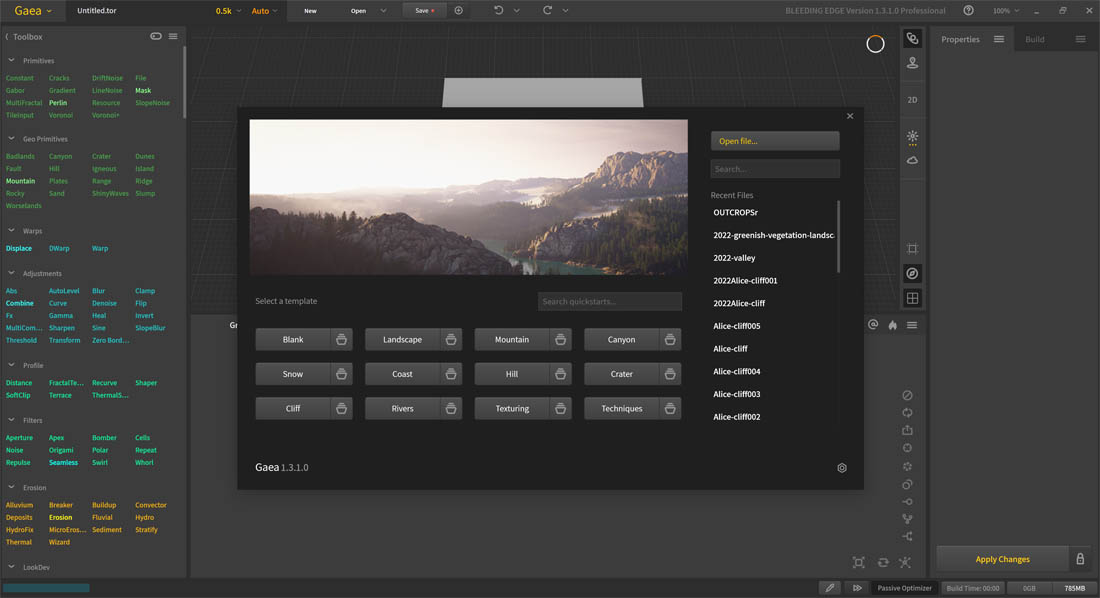Choose the Rivers template button
Image resolution: width=1100 pixels, height=598 pixels.
(x=402, y=408)
